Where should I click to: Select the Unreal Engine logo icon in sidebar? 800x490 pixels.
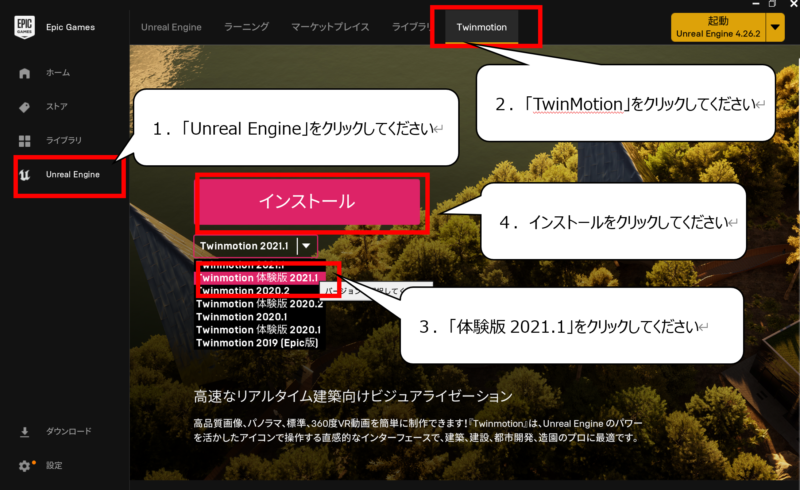[24, 175]
